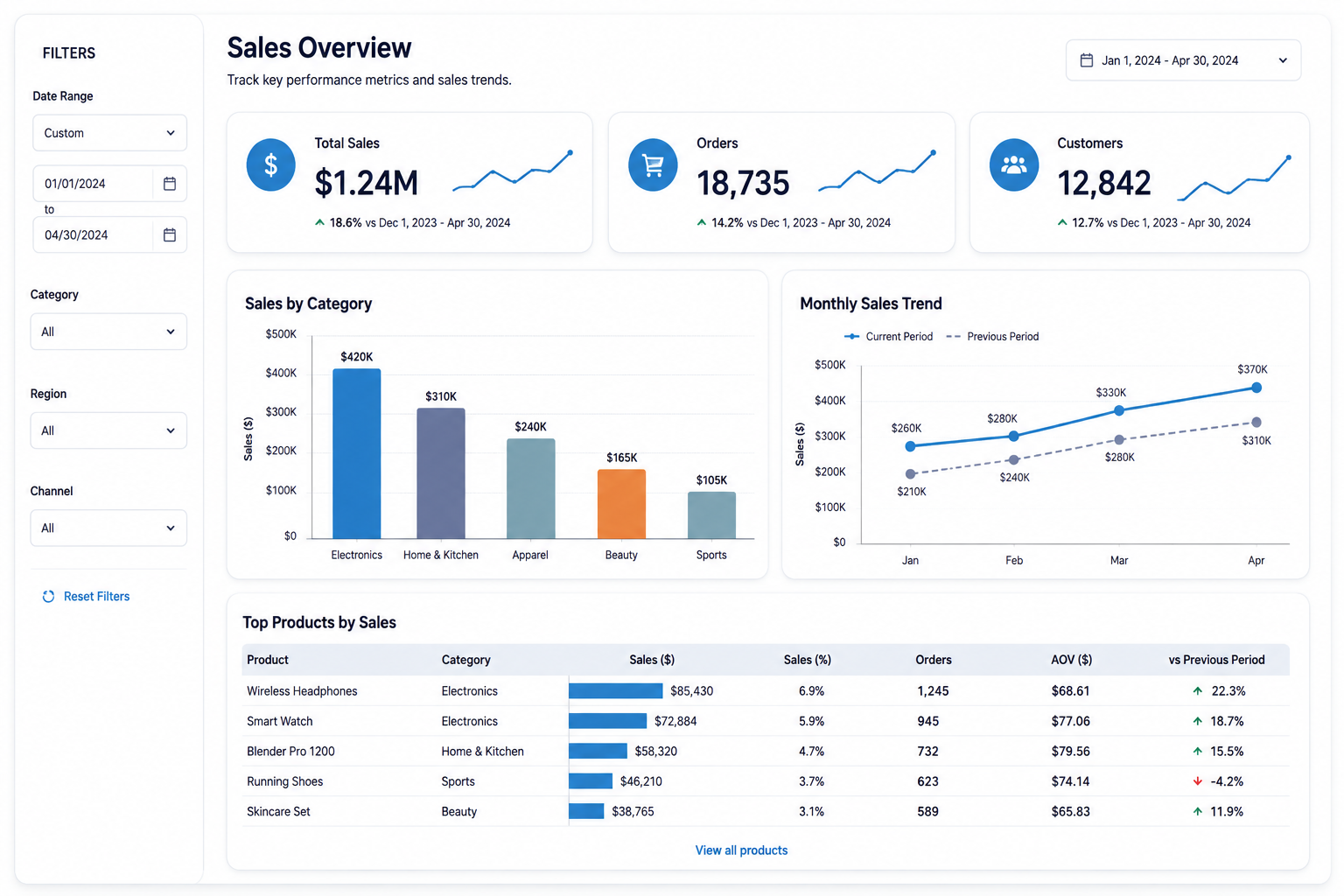
Task: Select the Apparel $240K bar
Action: tap(531, 488)
